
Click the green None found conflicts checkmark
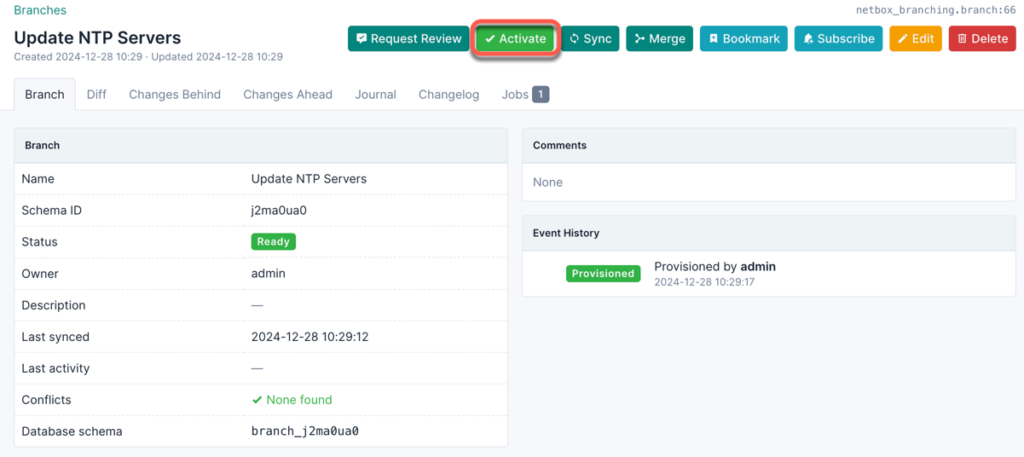(257, 400)
